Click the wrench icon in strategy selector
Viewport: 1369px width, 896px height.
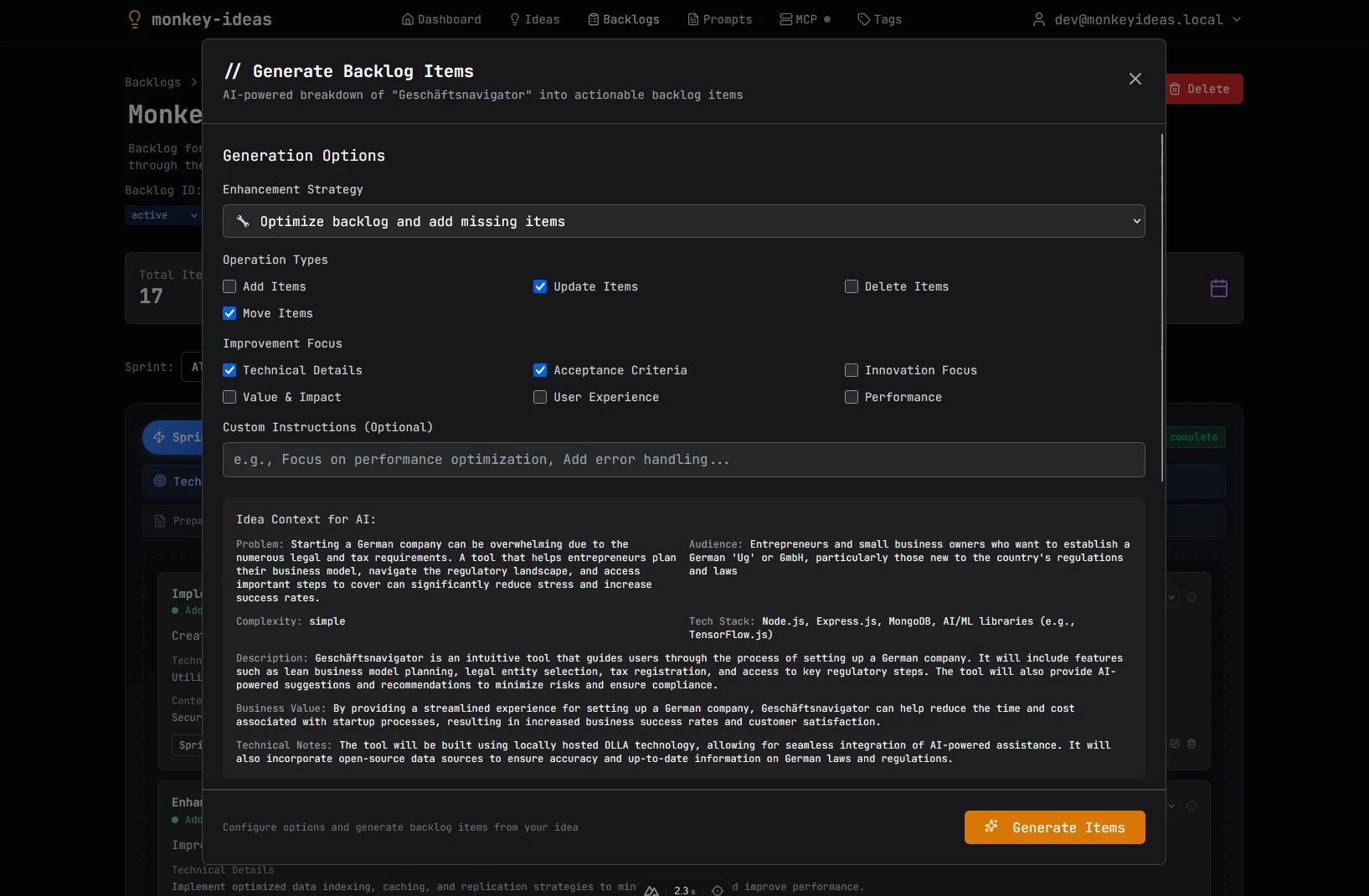pyautogui.click(x=243, y=221)
